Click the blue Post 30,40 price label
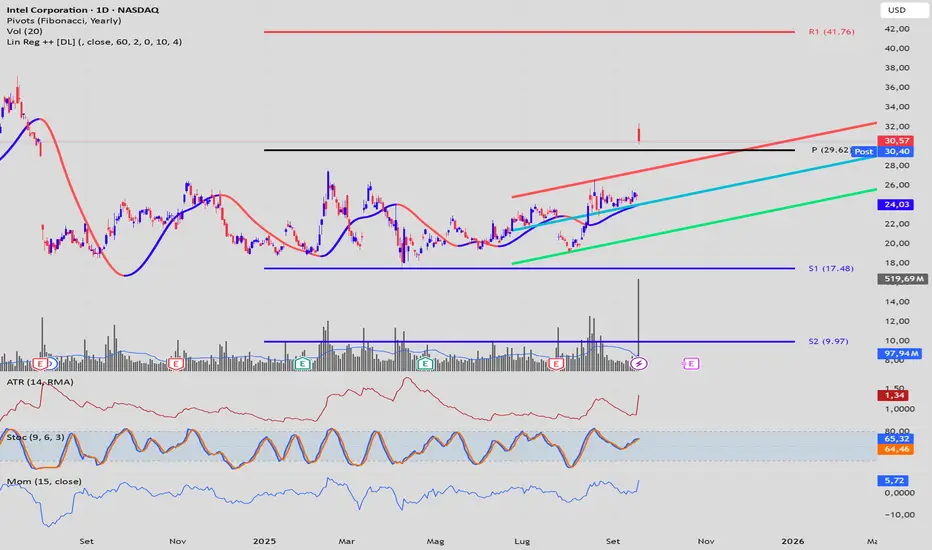The width and height of the screenshot is (932, 550). (882, 152)
